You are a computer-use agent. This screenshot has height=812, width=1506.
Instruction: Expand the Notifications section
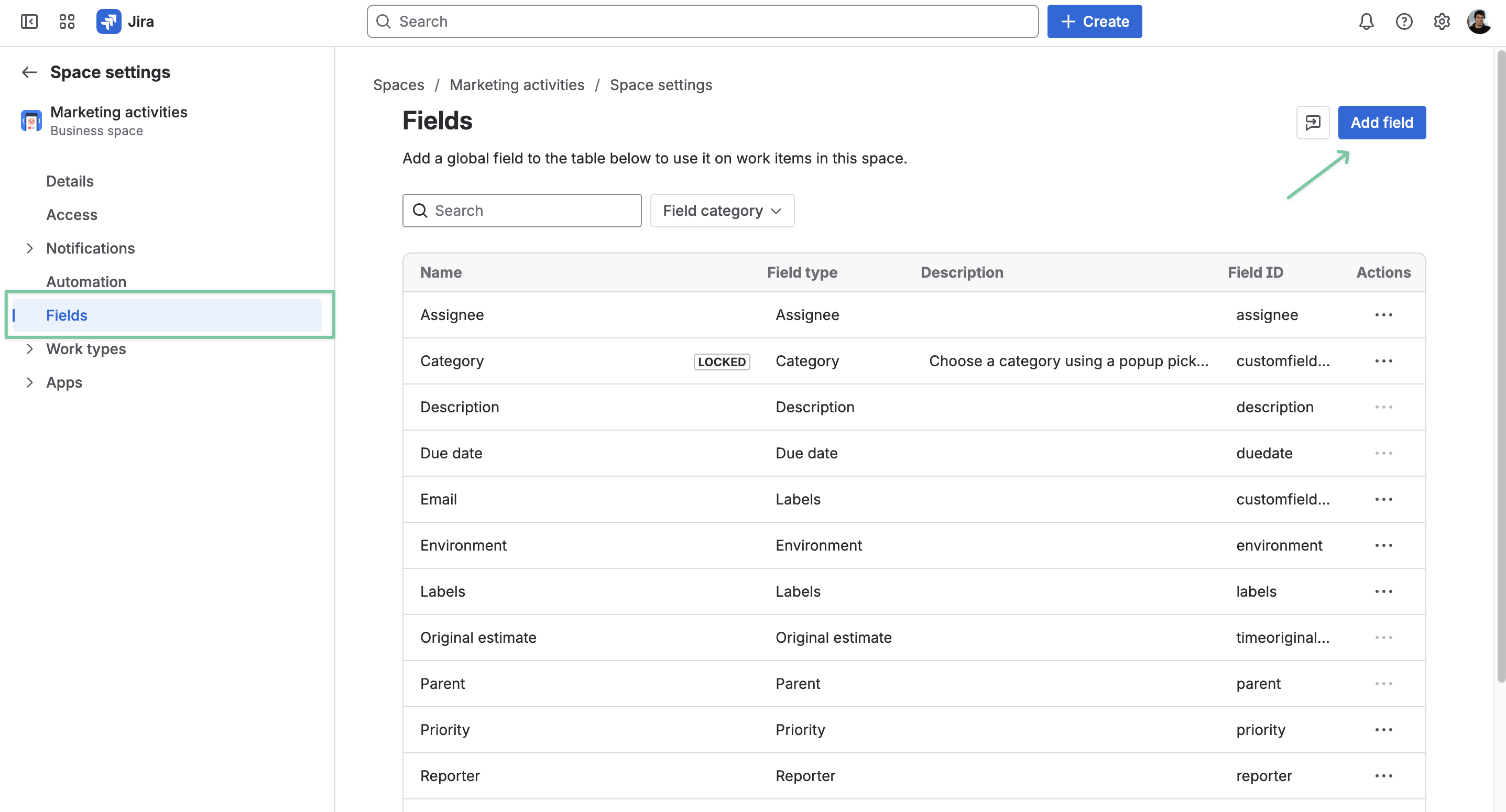30,248
